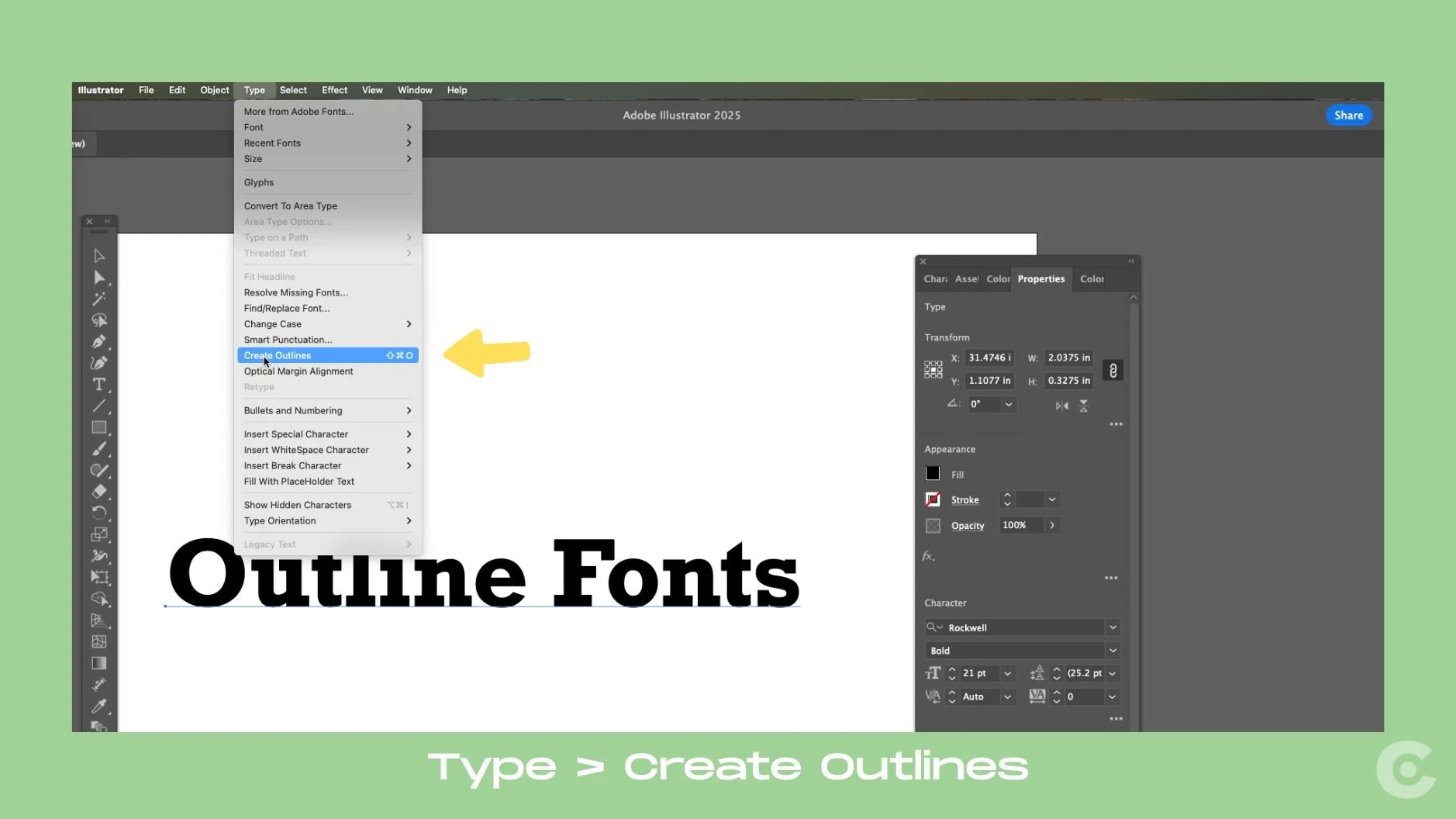Select the Rectangle tool

[99, 427]
